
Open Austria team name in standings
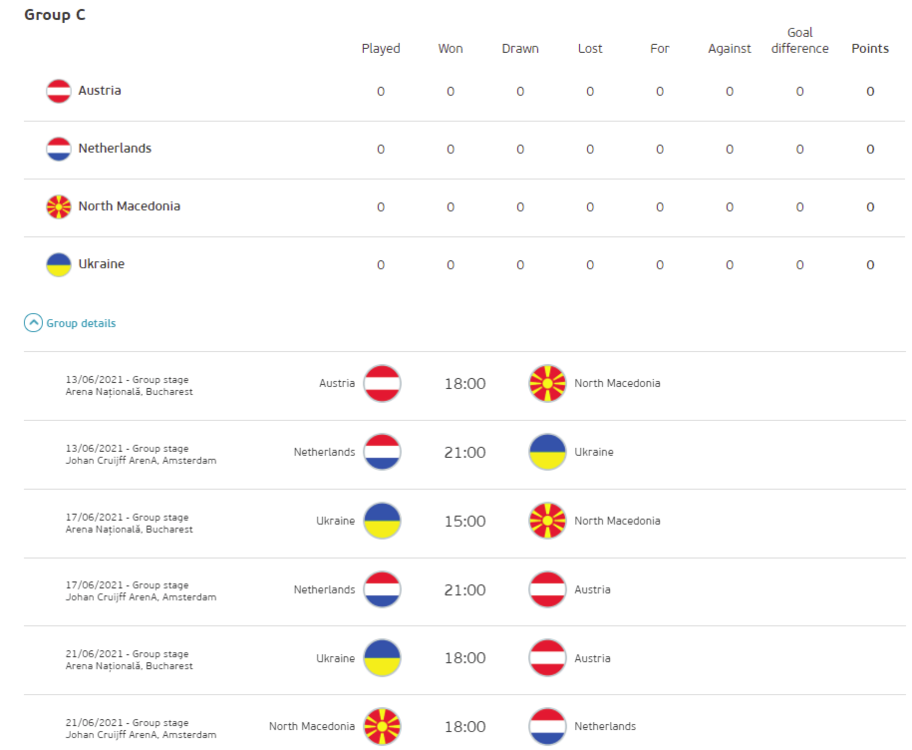pos(100,91)
